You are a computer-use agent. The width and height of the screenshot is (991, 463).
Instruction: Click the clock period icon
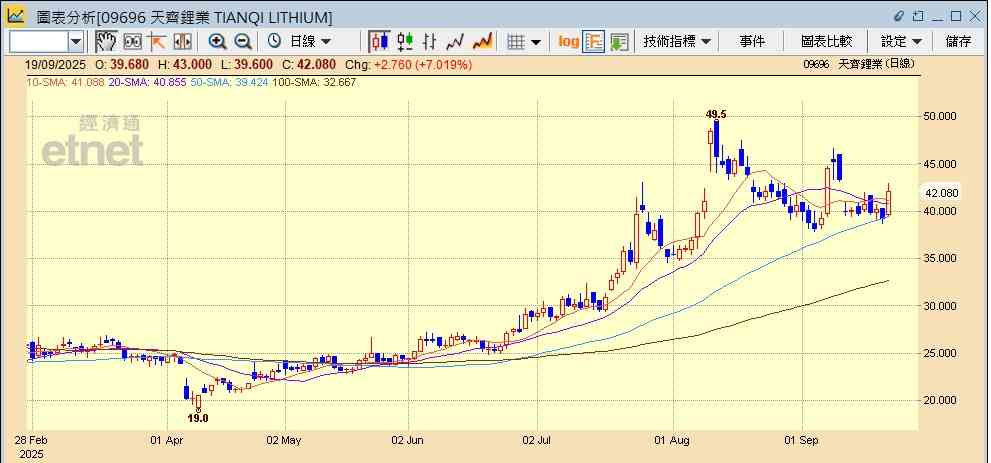coord(274,42)
